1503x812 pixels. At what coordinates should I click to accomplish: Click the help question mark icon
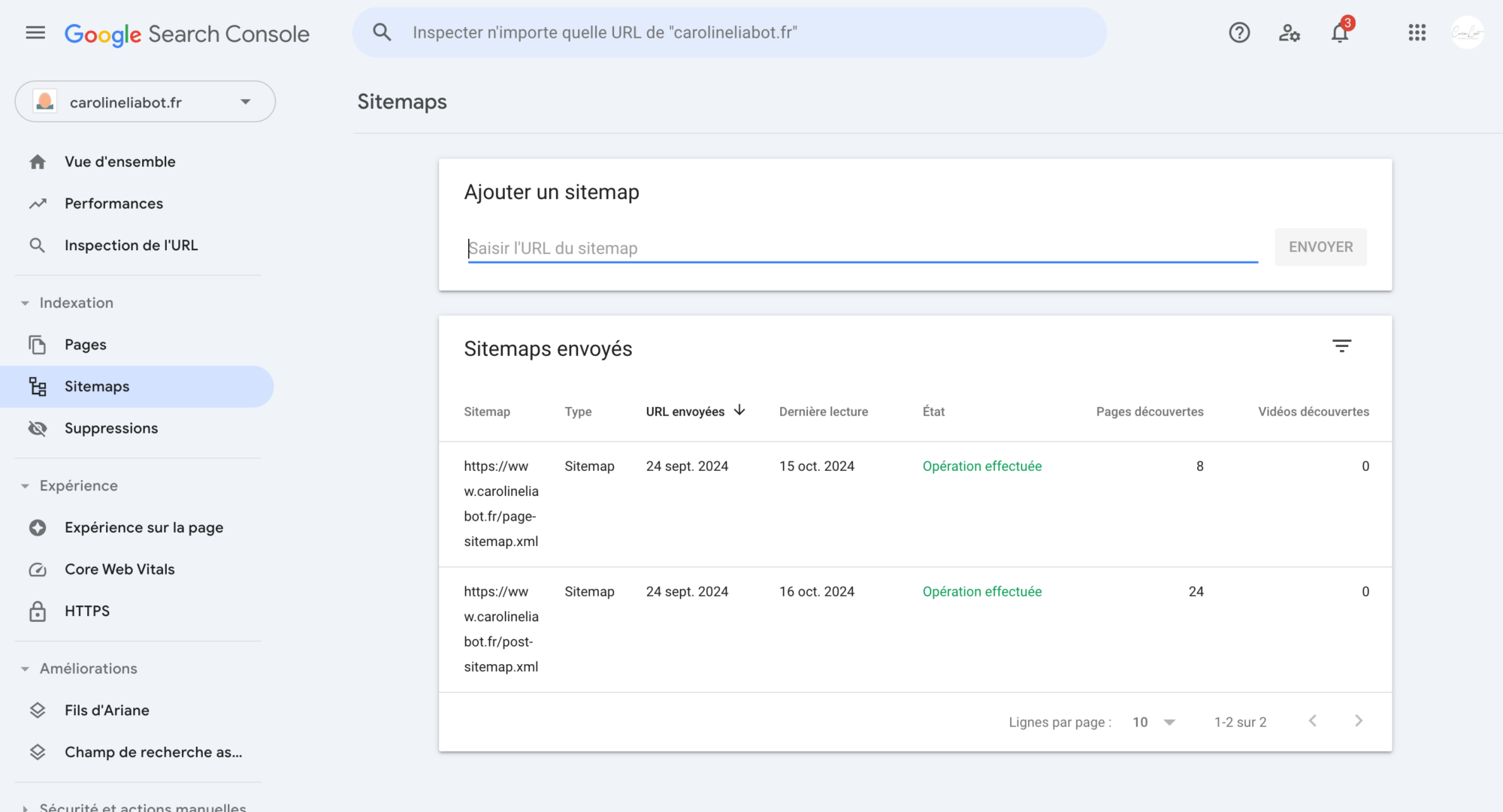pyautogui.click(x=1239, y=33)
